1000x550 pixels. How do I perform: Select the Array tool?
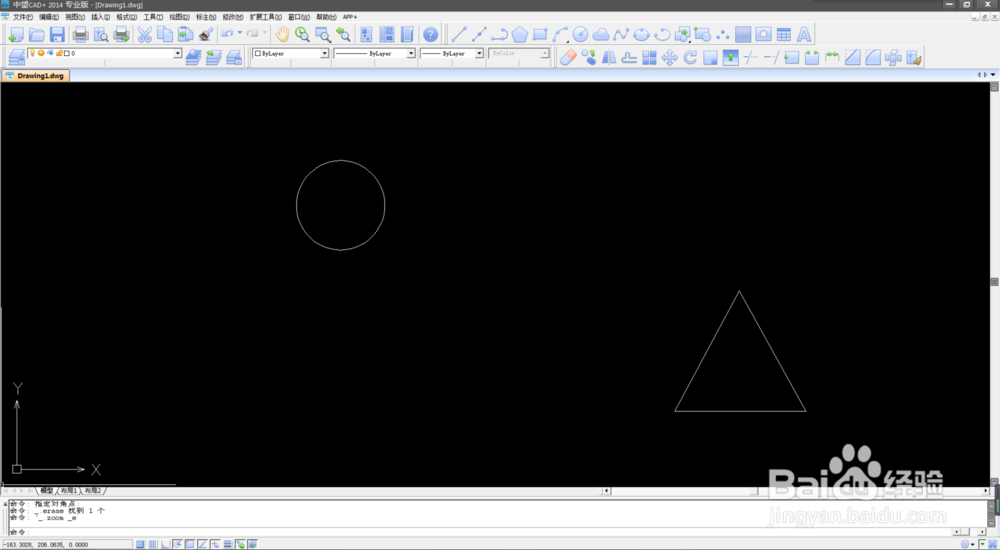pos(649,58)
